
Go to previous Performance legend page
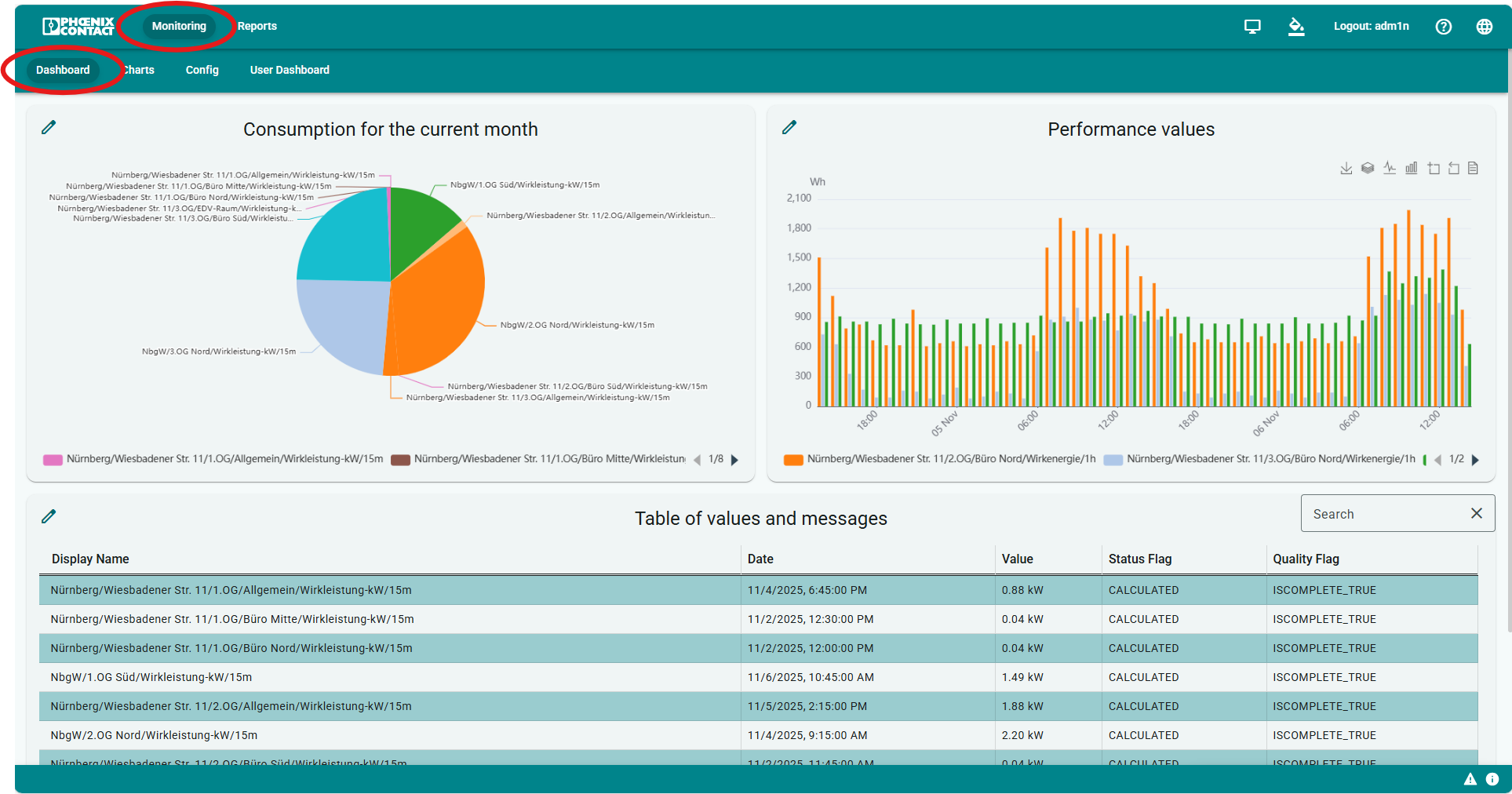point(1437,460)
